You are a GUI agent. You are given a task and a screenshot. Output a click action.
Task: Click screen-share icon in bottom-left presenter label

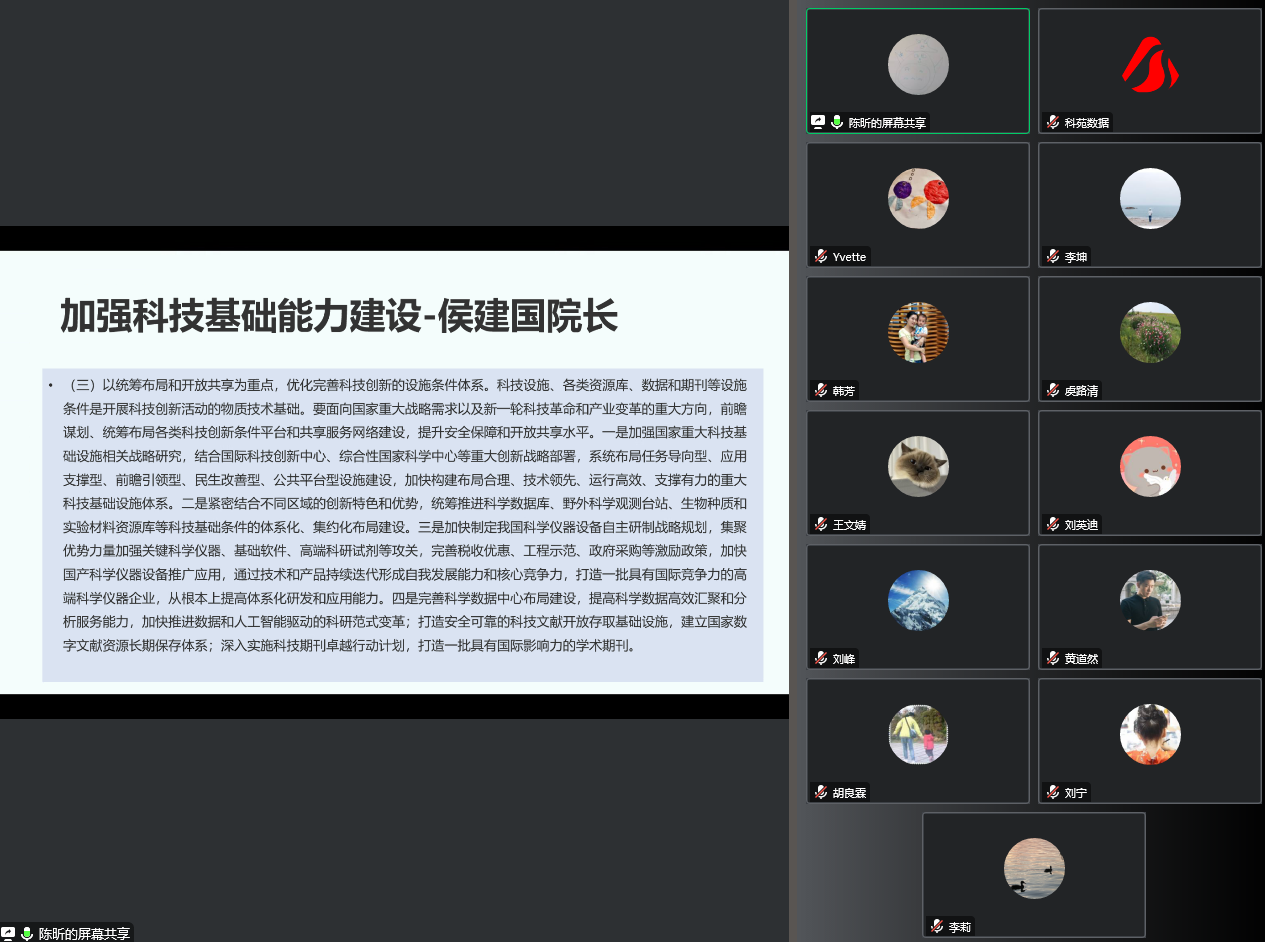(x=8, y=934)
